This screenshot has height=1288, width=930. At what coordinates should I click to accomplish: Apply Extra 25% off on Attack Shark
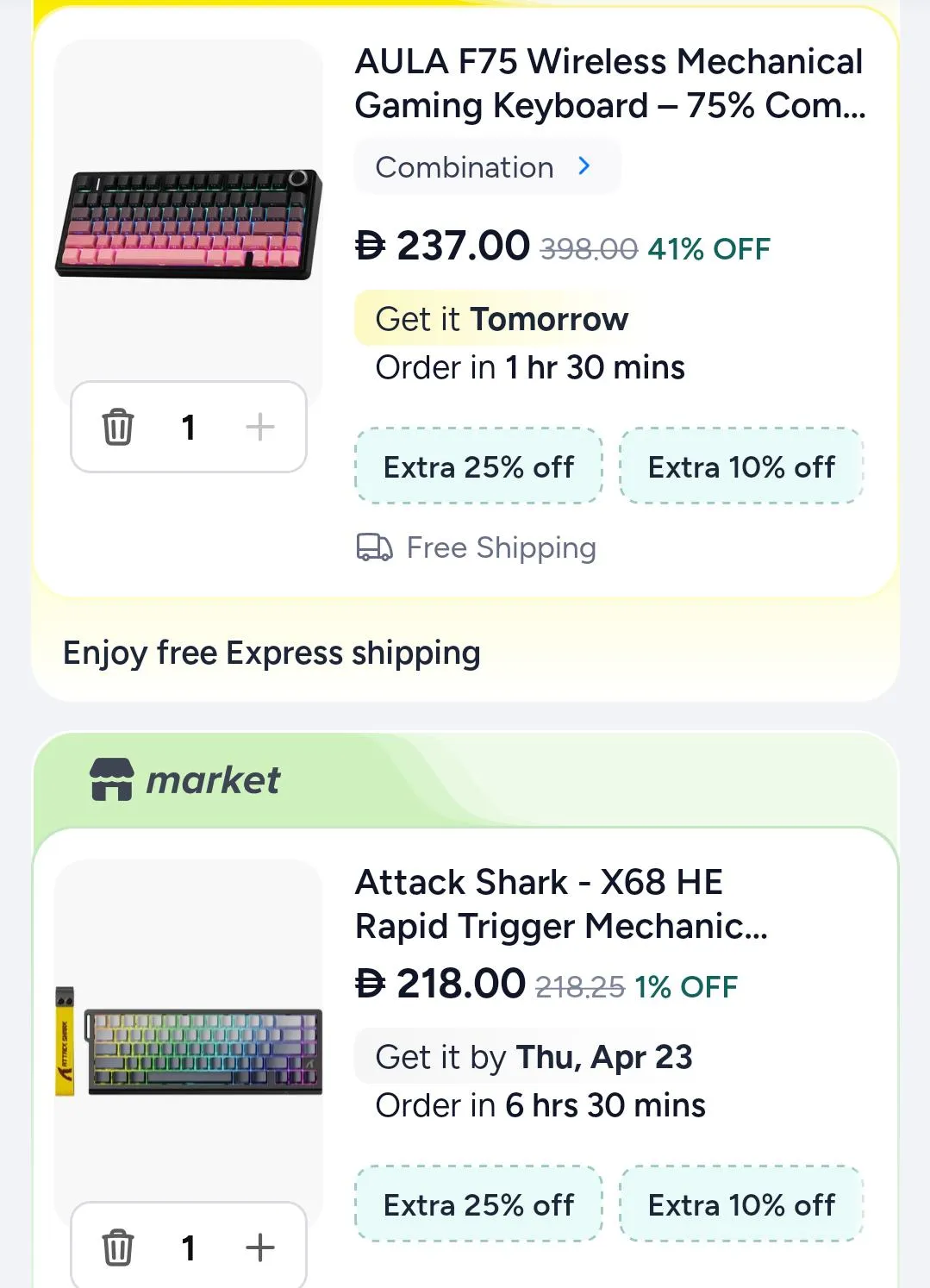(478, 1204)
